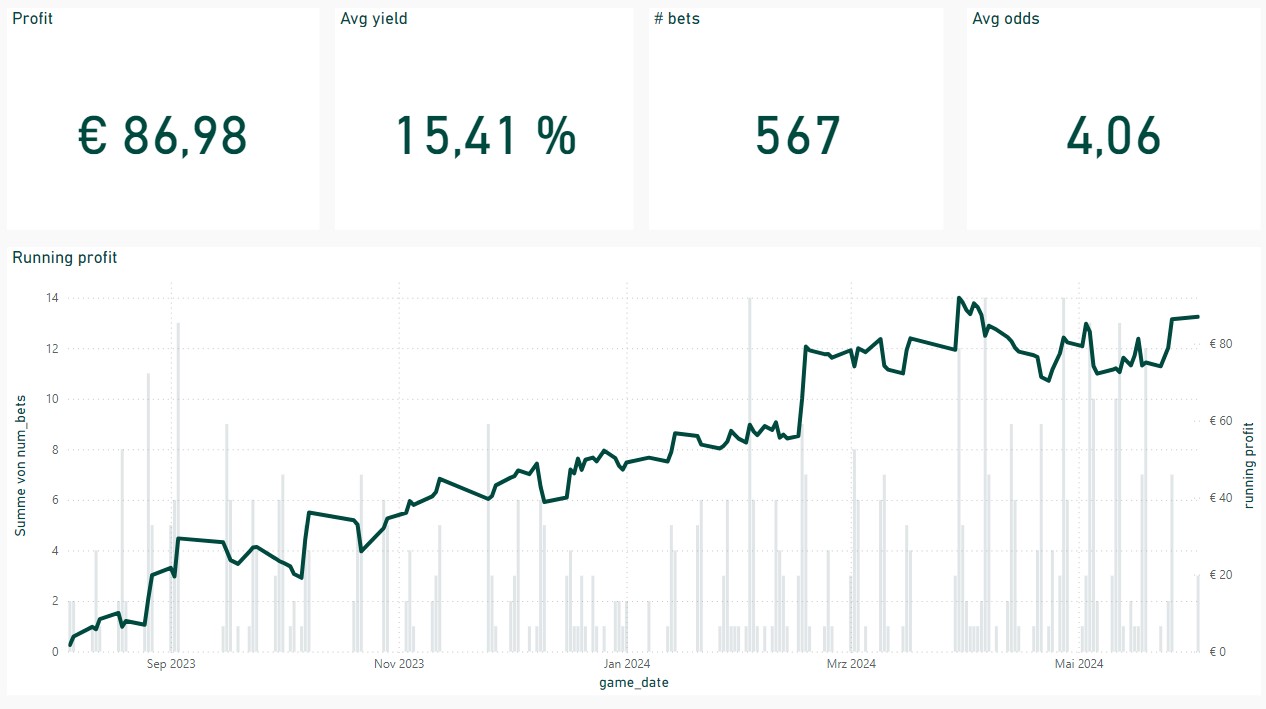Select the Avg yield 15,41 % card value
Image resolution: width=1266 pixels, height=709 pixels.
[x=486, y=136]
